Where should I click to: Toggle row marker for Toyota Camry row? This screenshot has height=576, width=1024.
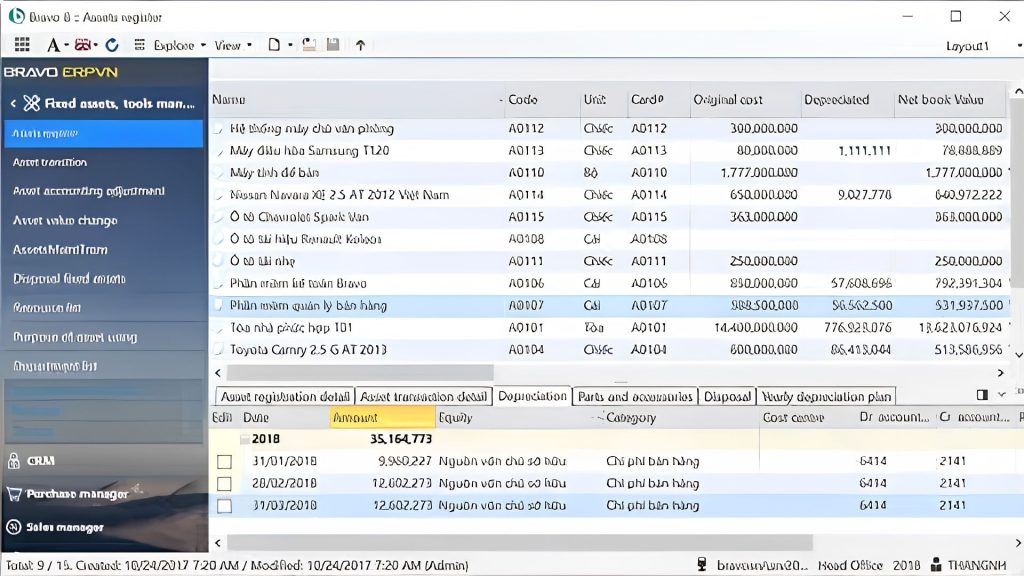click(x=219, y=349)
